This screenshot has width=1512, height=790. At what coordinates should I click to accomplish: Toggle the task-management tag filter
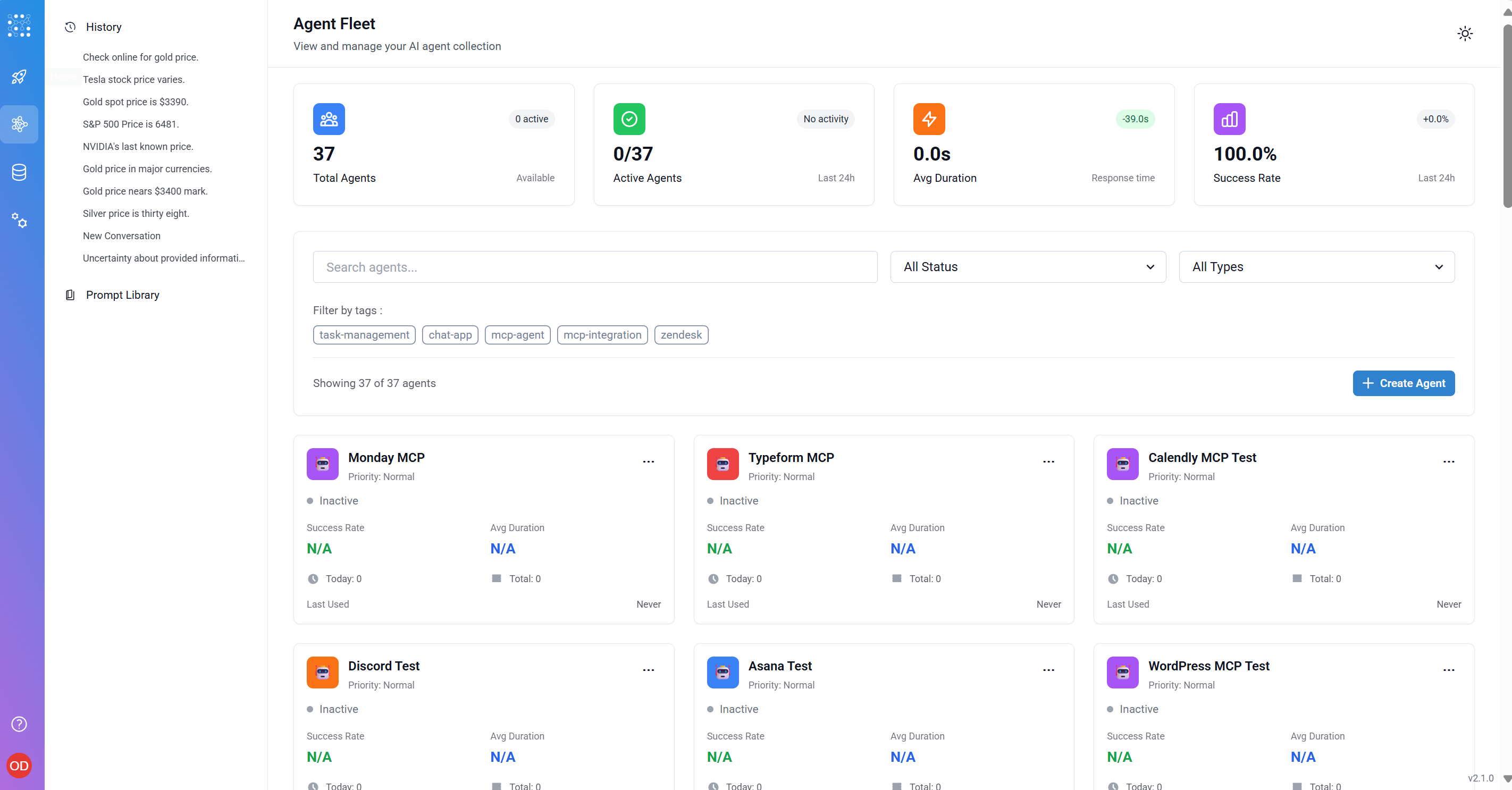[x=364, y=334]
